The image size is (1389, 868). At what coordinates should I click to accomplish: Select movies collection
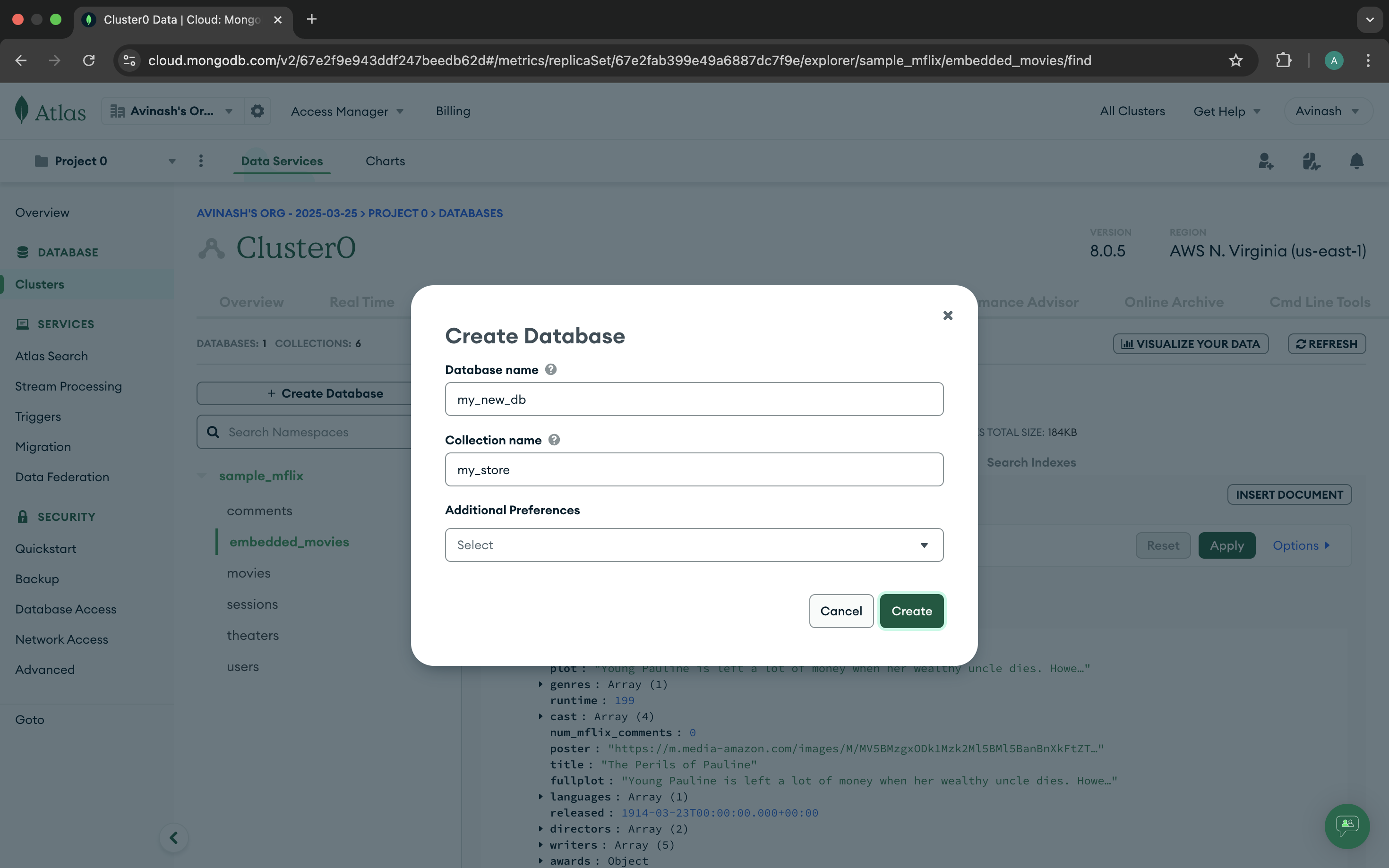[x=249, y=573]
